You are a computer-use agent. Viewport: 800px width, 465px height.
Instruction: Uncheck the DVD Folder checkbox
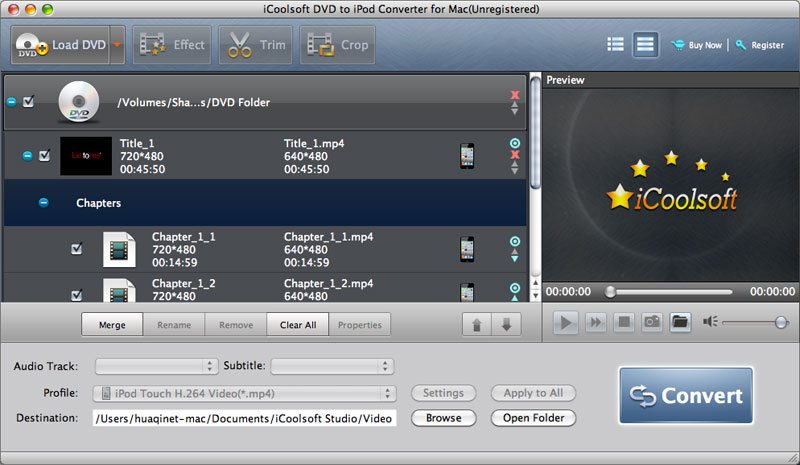point(29,101)
